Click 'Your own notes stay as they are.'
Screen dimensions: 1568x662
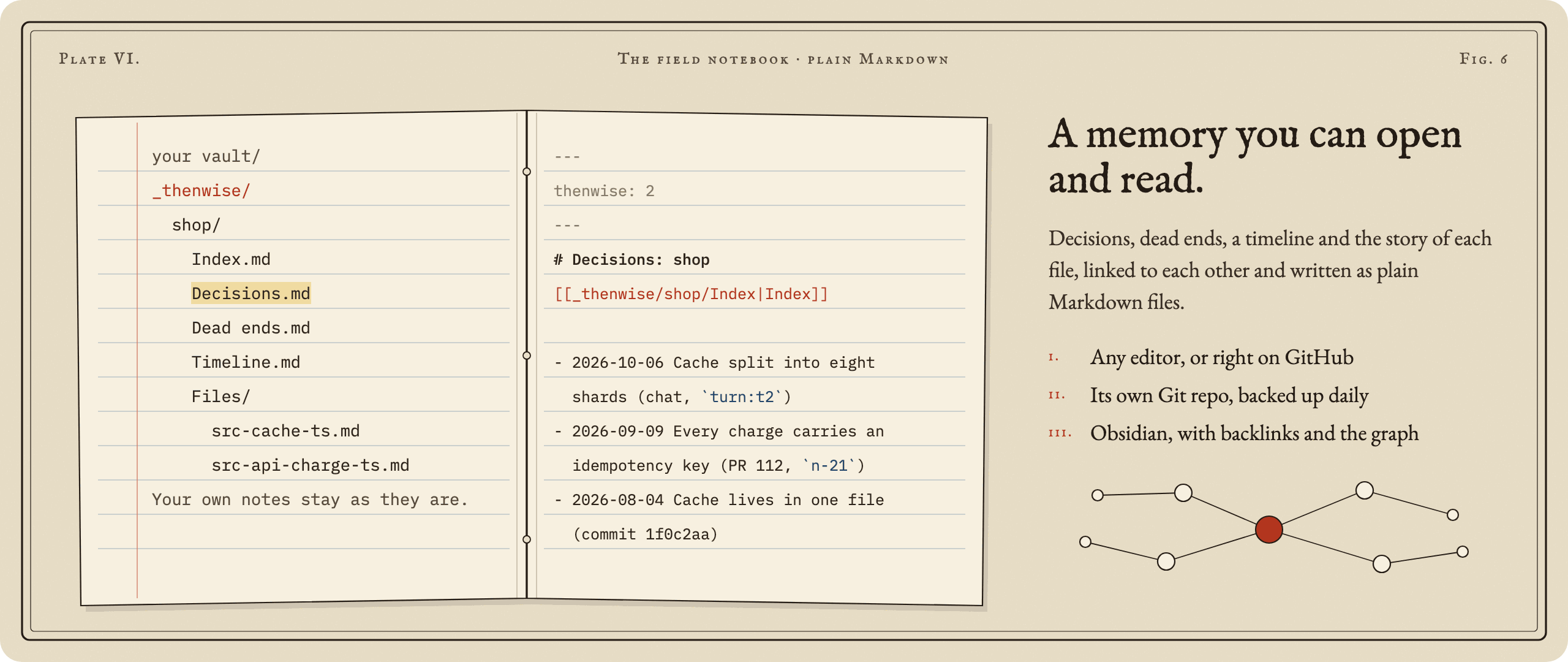click(x=310, y=500)
